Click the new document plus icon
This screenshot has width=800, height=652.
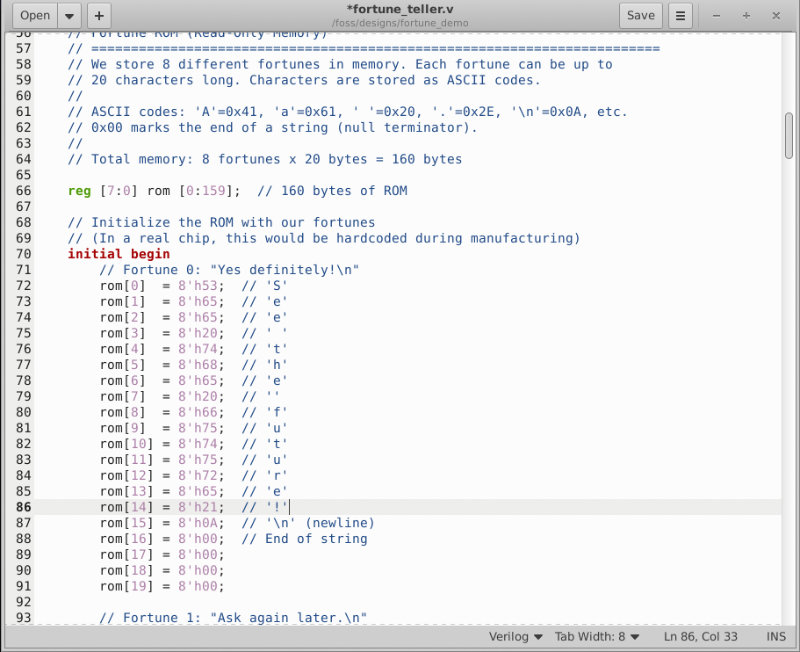[x=98, y=15]
